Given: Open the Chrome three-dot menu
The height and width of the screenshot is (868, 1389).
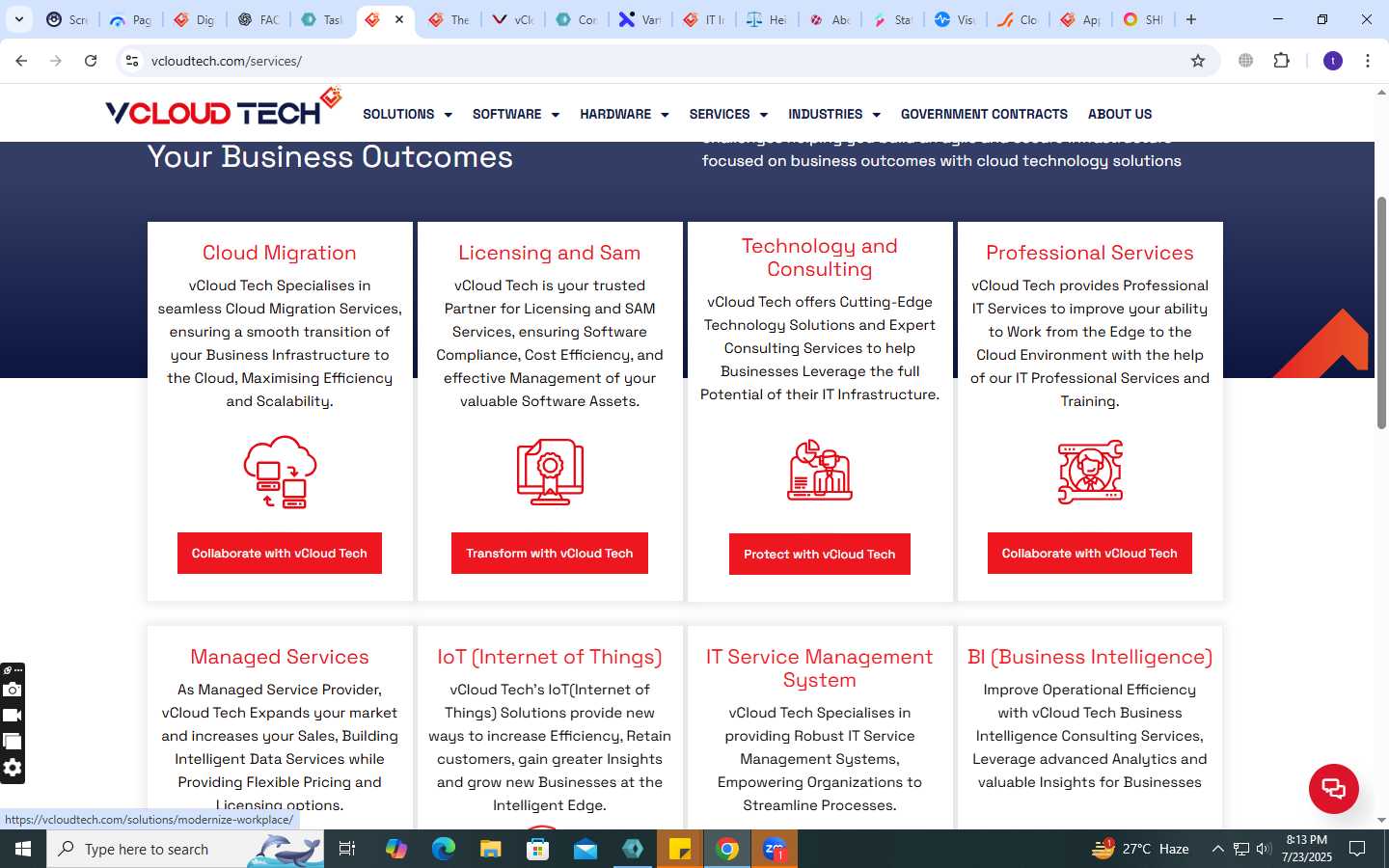Looking at the screenshot, I should [x=1368, y=61].
